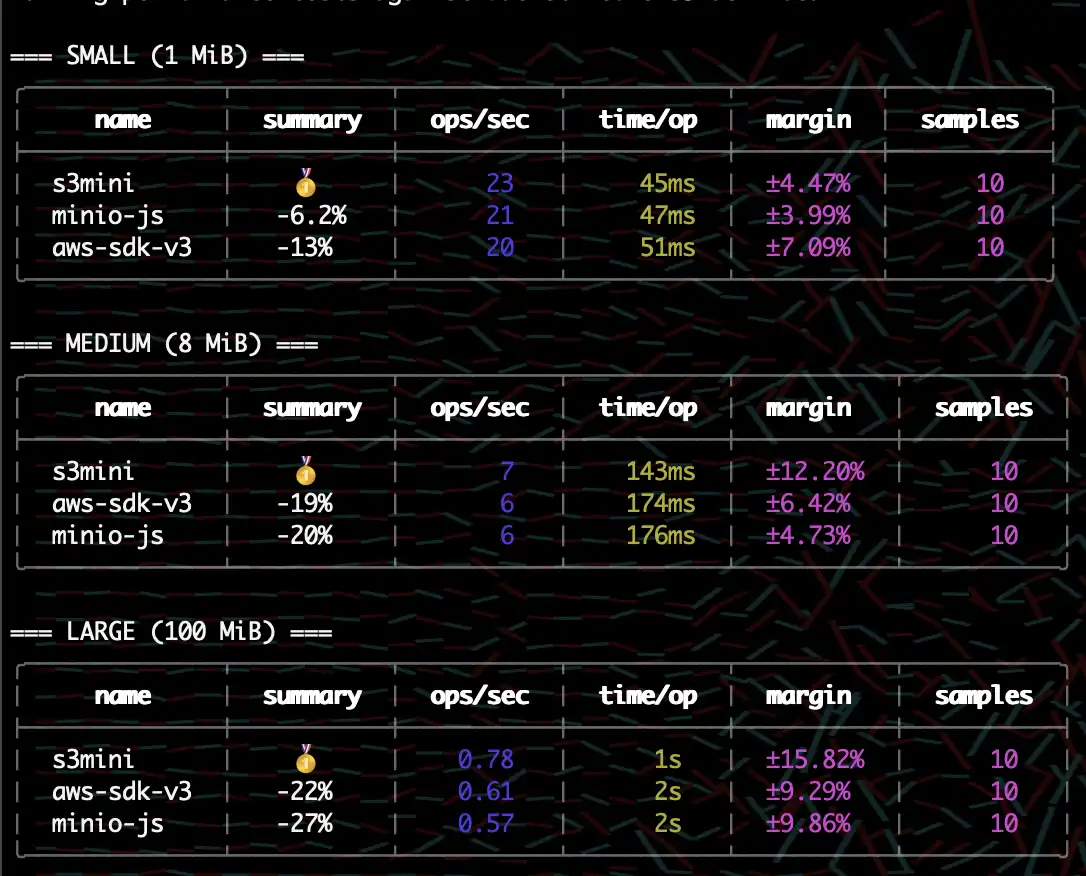The image size is (1086, 876).
Task: Click minio-js in the LARGE table
Action: pyautogui.click(x=107, y=823)
